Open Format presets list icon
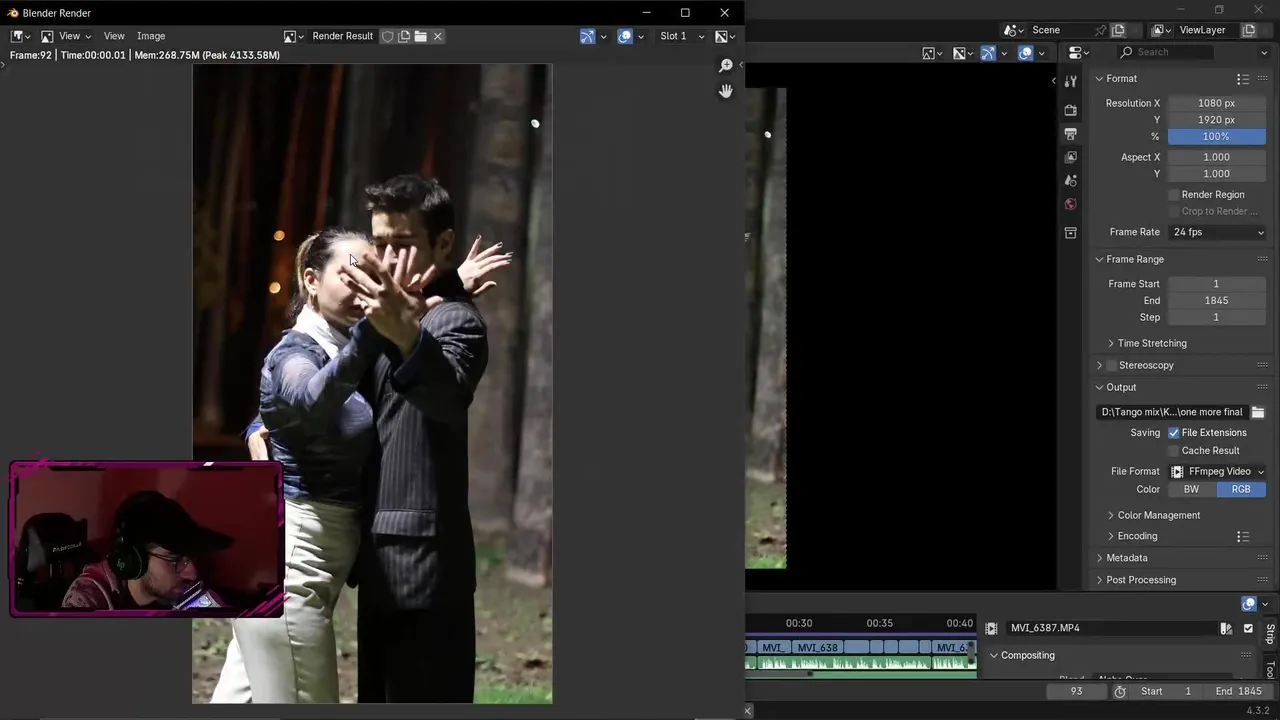1280x720 pixels. 1243,79
